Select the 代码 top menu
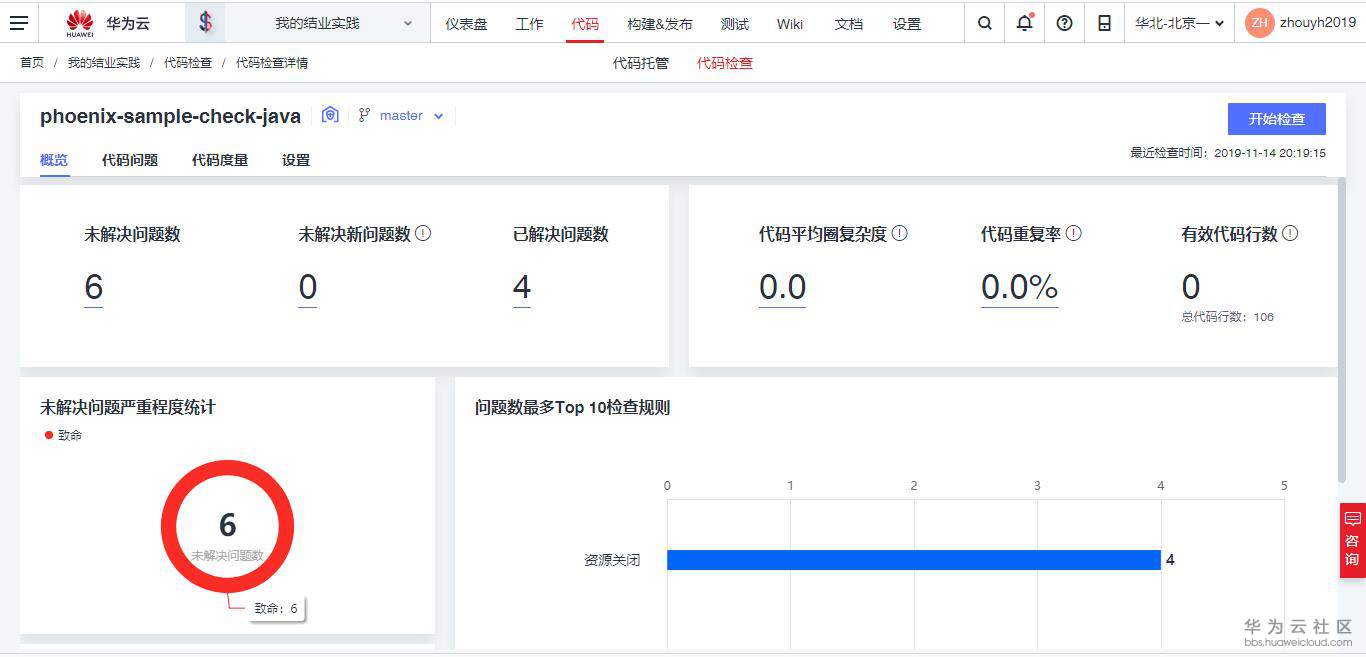The width and height of the screenshot is (1366, 657). pyautogui.click(x=585, y=24)
